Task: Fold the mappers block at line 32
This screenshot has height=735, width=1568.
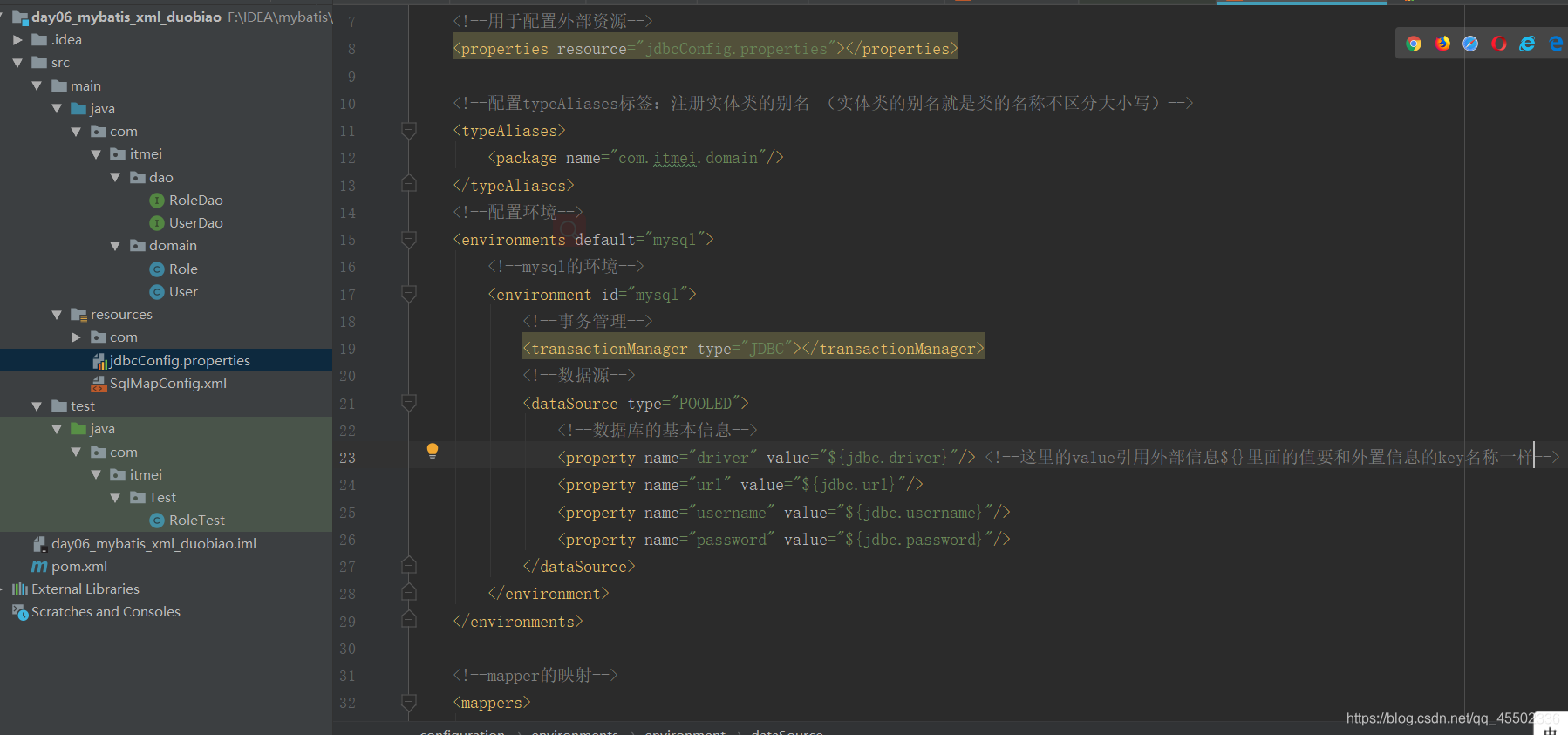Action: click(408, 702)
